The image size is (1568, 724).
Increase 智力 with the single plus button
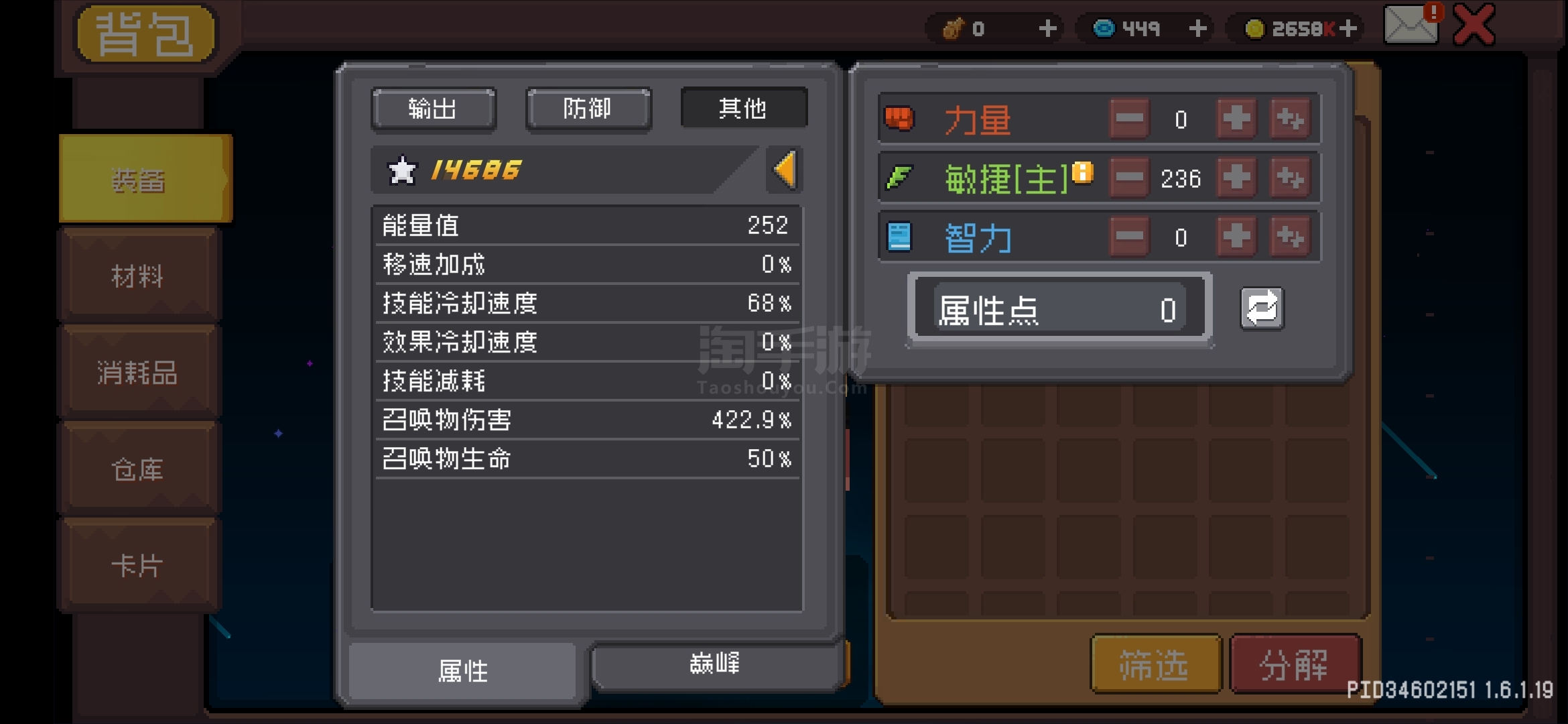[x=1236, y=237]
